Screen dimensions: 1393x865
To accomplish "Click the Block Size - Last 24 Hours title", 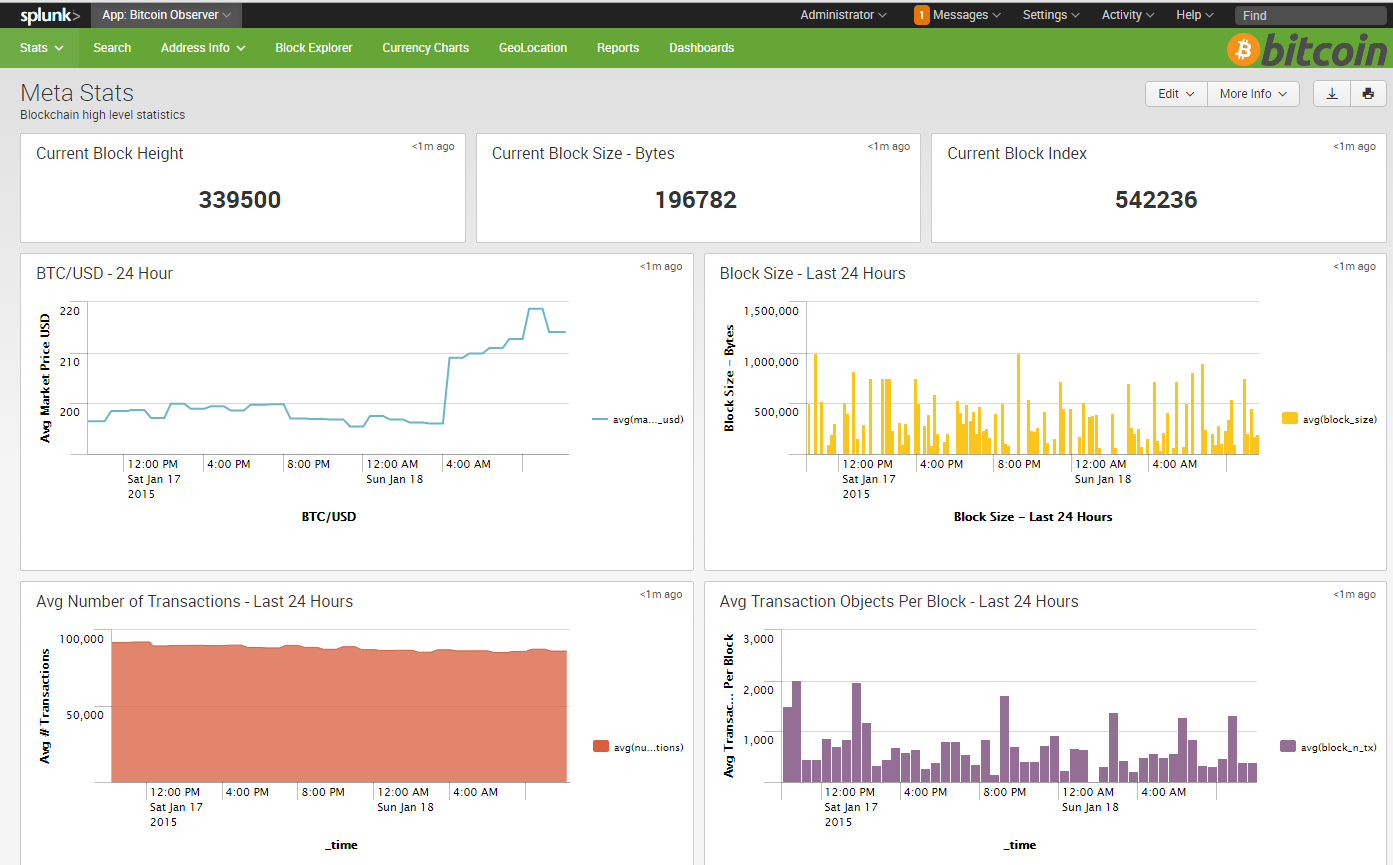I will tap(813, 274).
